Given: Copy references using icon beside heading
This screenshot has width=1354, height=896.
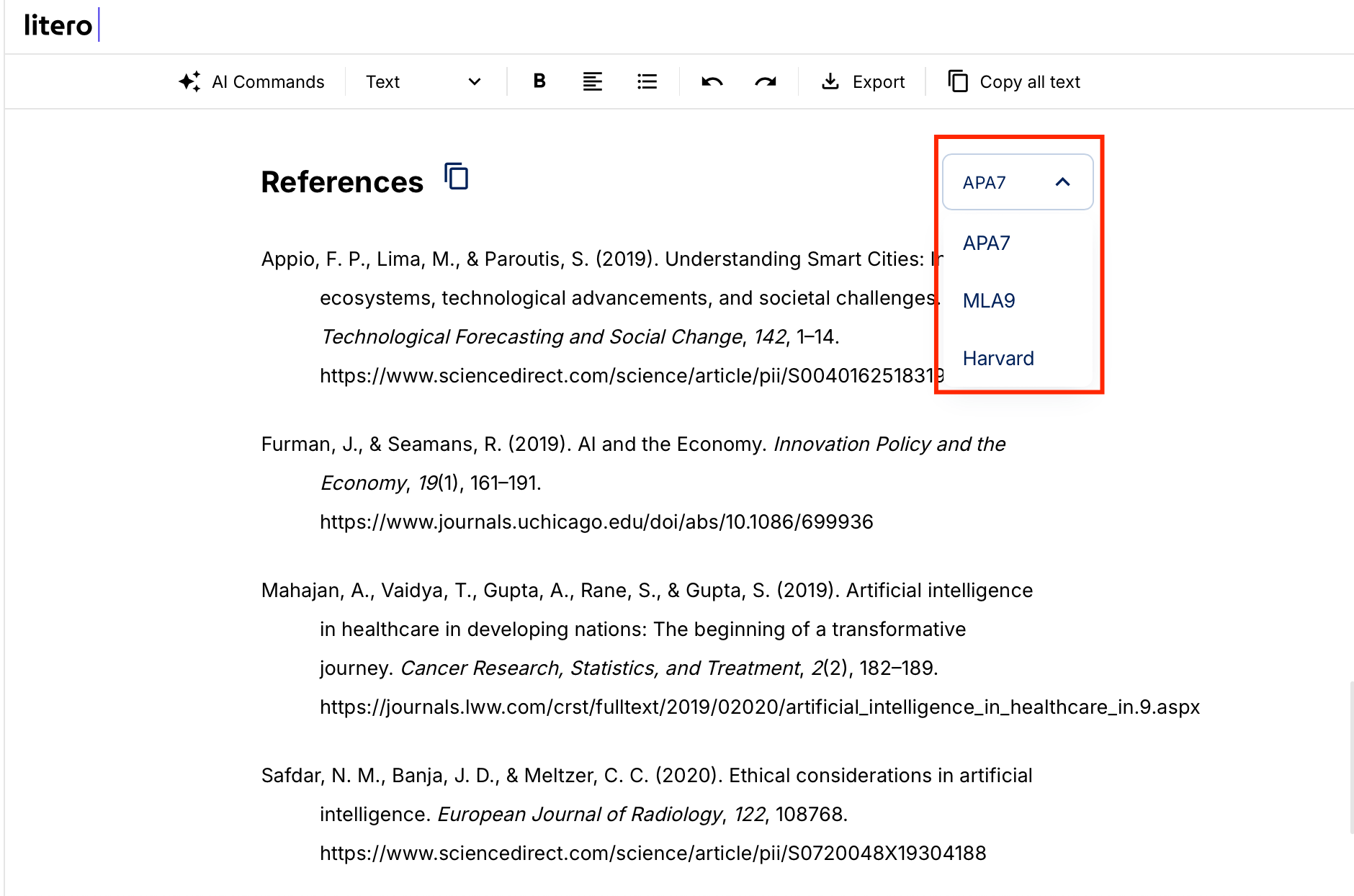Looking at the screenshot, I should [457, 176].
